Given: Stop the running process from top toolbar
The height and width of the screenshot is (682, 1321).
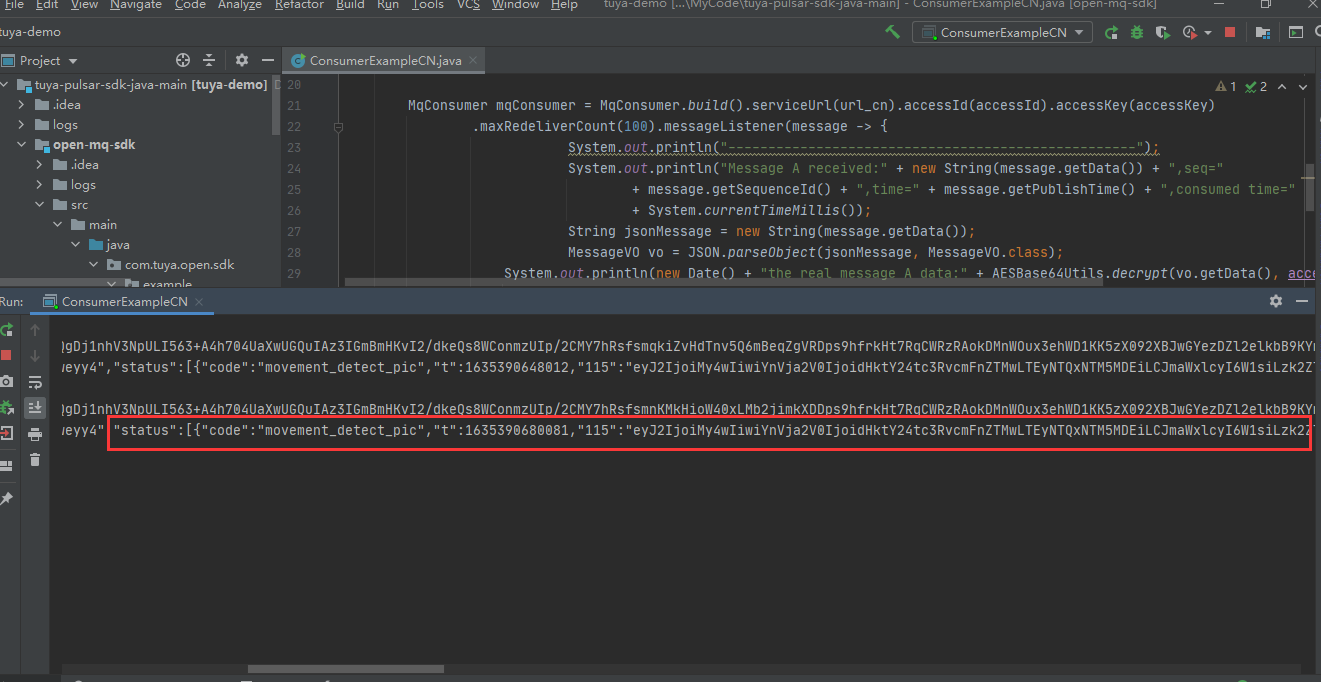Looking at the screenshot, I should (x=1230, y=32).
